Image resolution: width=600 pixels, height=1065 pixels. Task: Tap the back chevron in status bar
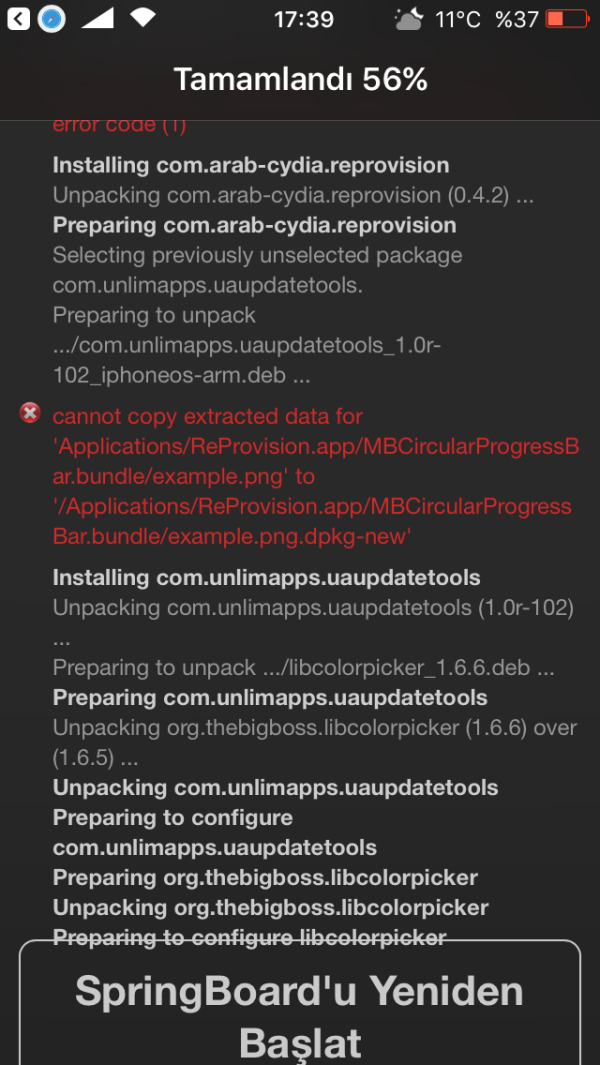(x=18, y=19)
